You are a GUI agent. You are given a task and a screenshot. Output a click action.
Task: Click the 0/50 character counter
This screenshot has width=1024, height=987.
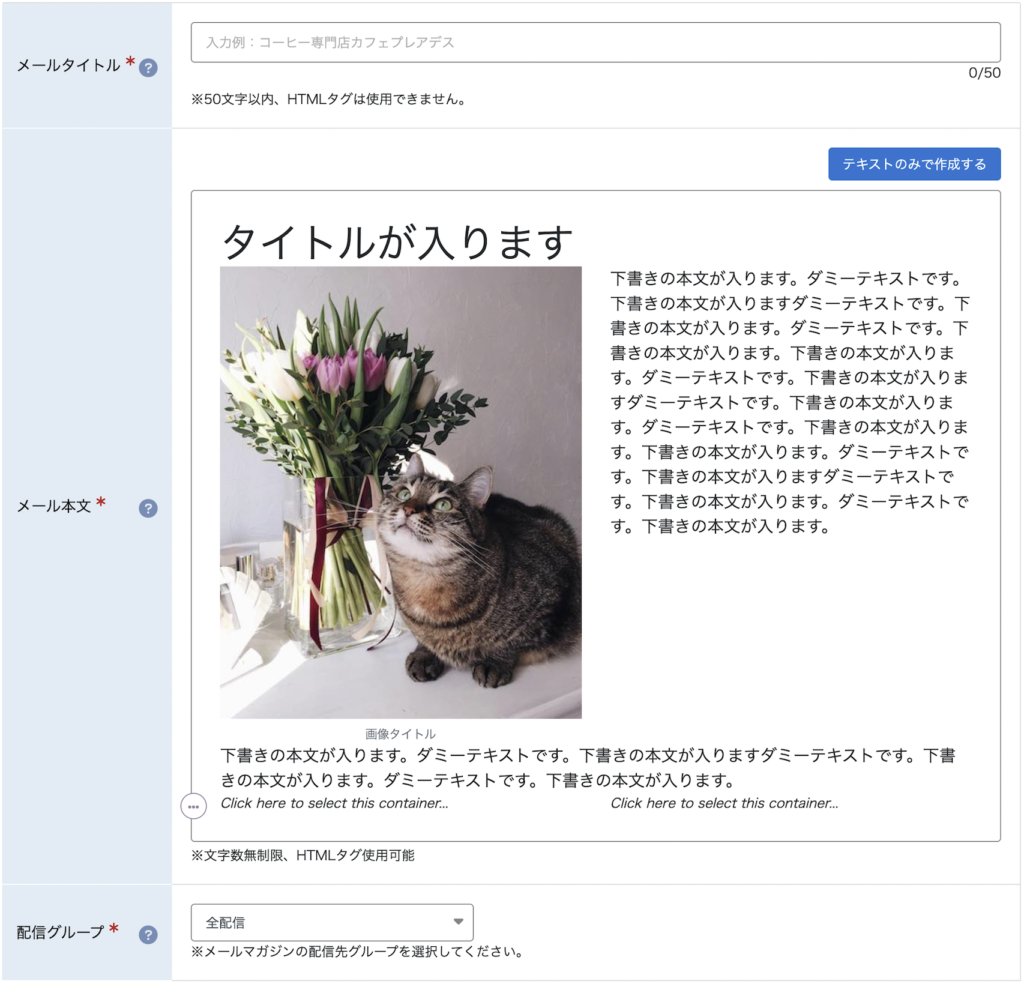coord(984,73)
